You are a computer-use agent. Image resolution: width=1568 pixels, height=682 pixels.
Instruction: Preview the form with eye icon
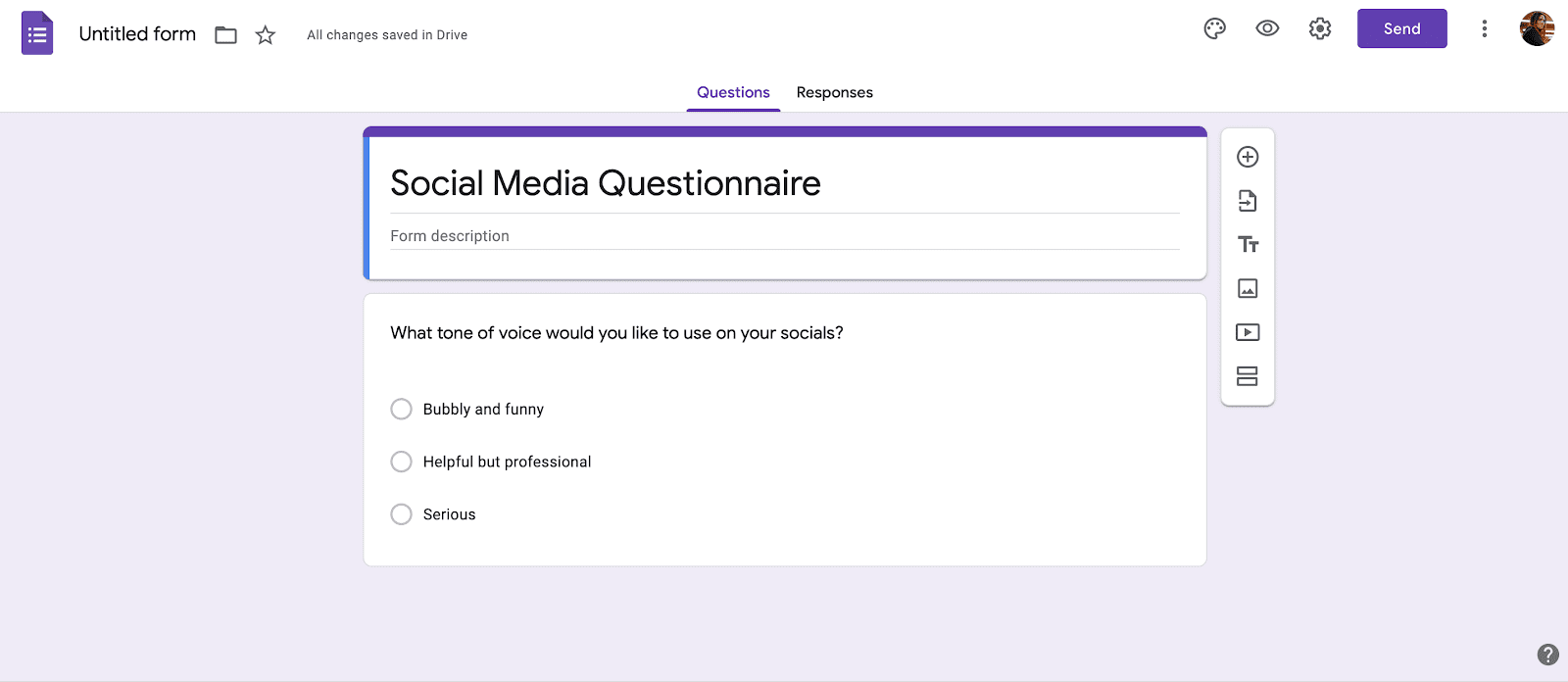tap(1267, 28)
